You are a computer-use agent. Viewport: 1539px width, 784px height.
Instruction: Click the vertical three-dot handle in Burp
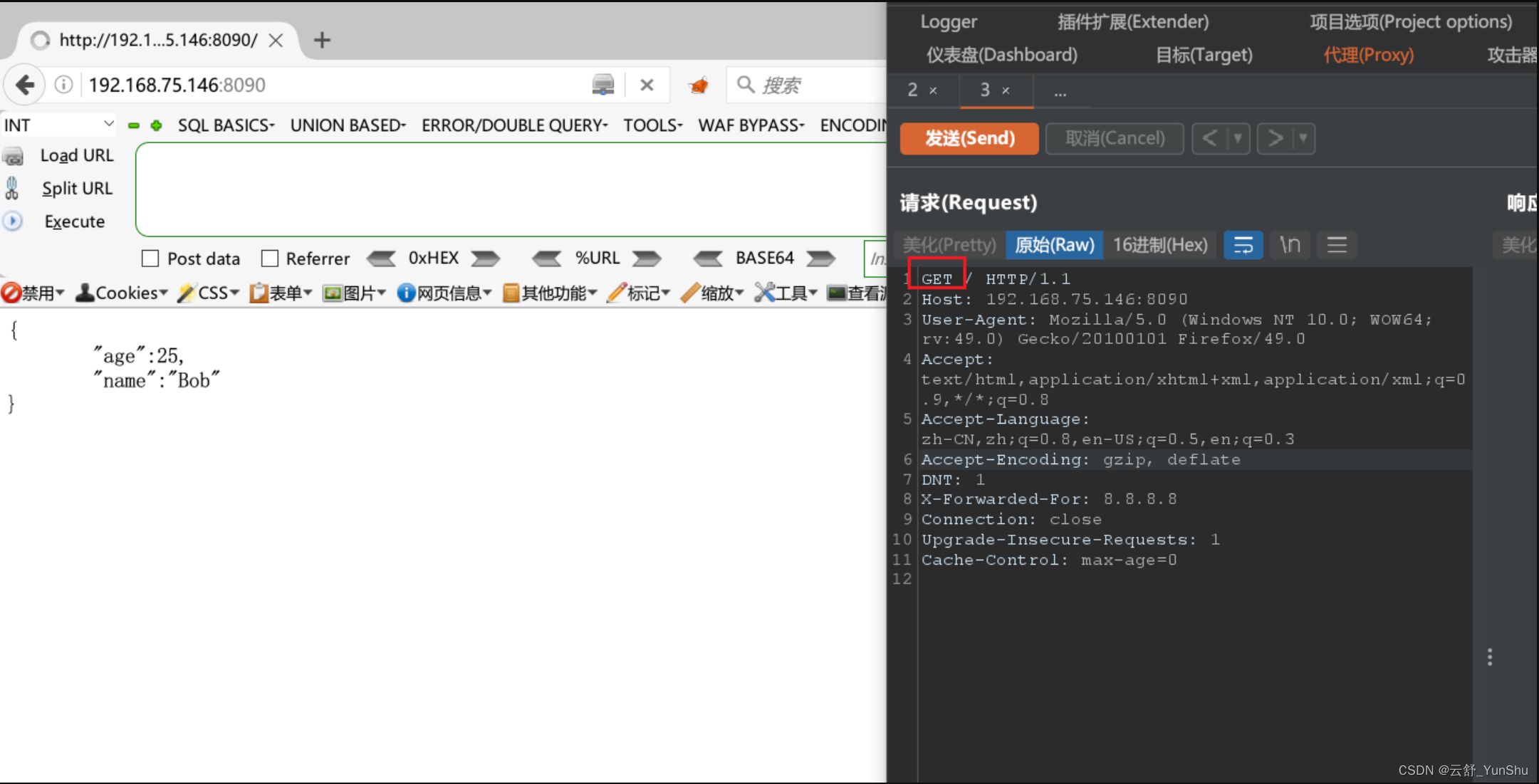coord(1489,657)
